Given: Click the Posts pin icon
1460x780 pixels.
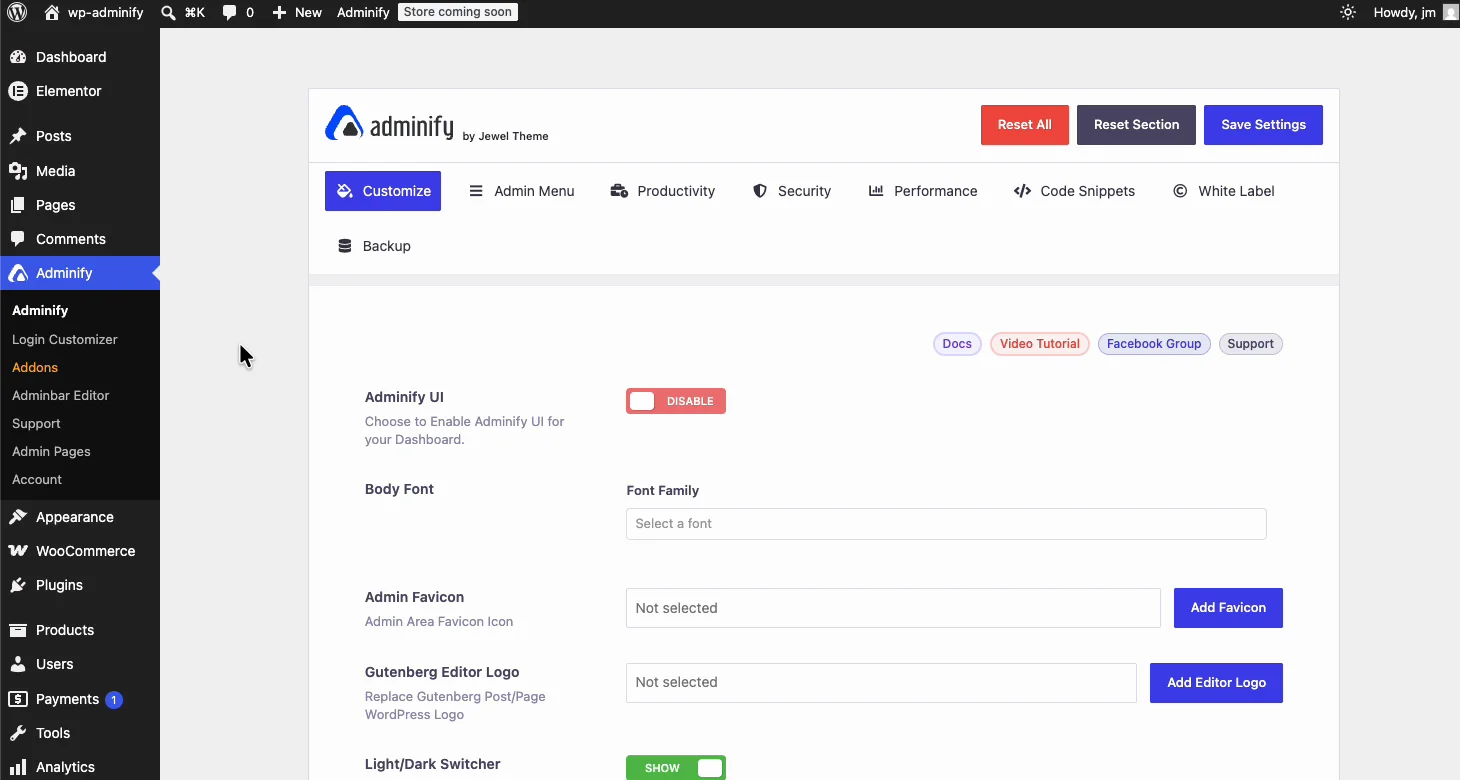Looking at the screenshot, I should (x=18, y=136).
